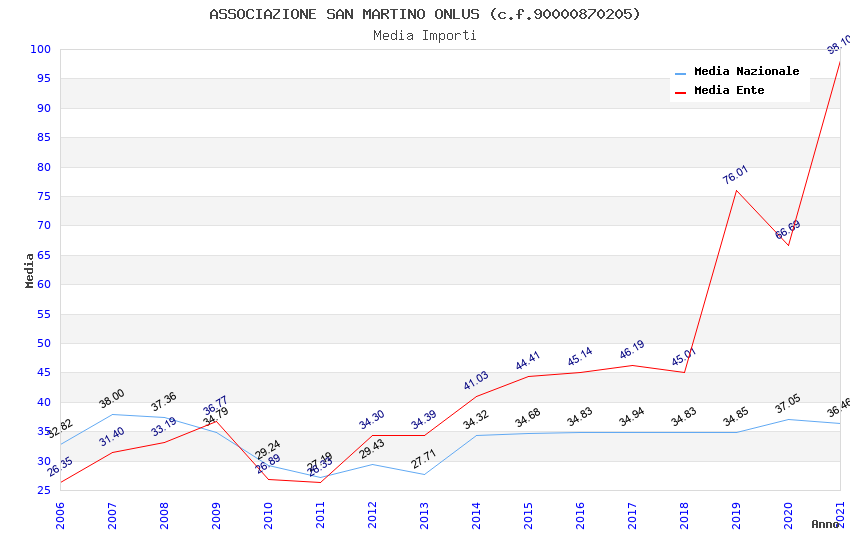Click the 44.41 data label for 2015
The width and height of the screenshot is (850, 550).
[527, 361]
